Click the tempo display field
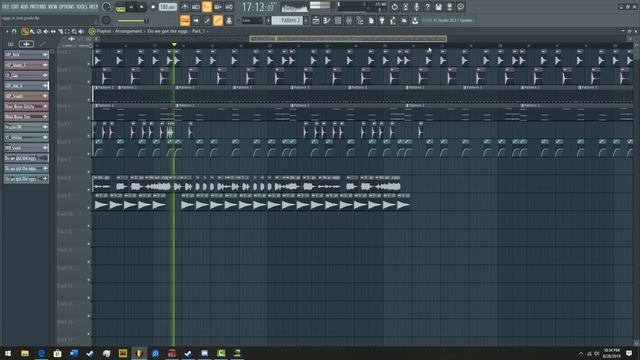 (x=167, y=7)
